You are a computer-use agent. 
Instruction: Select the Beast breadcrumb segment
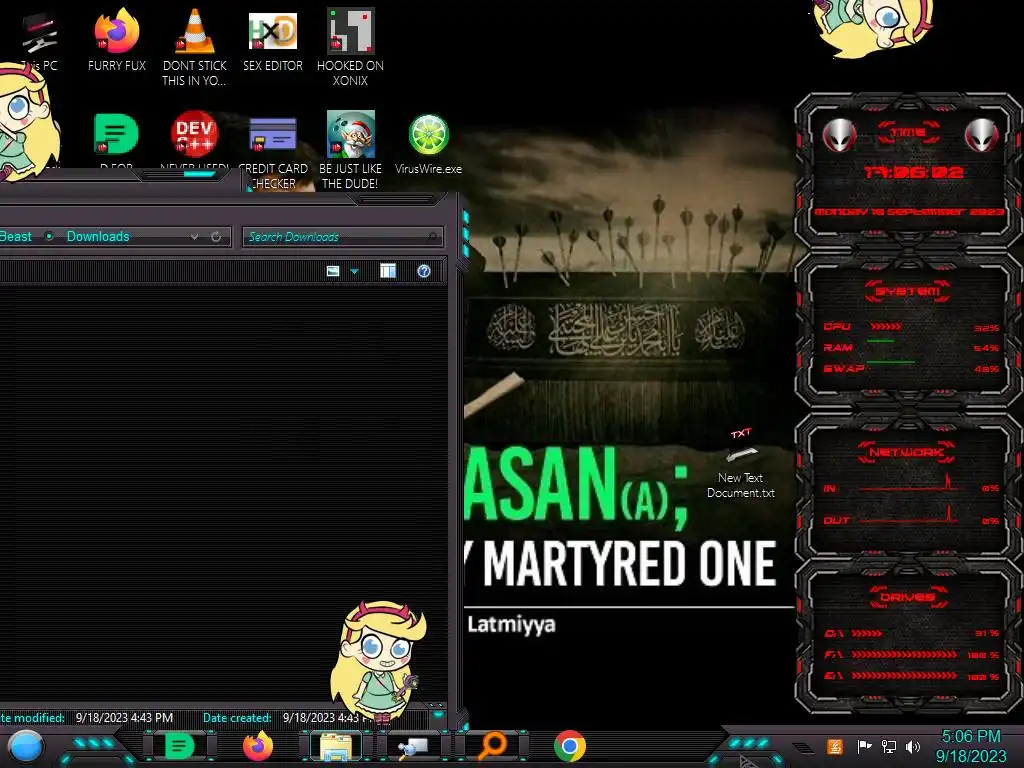[x=16, y=236]
